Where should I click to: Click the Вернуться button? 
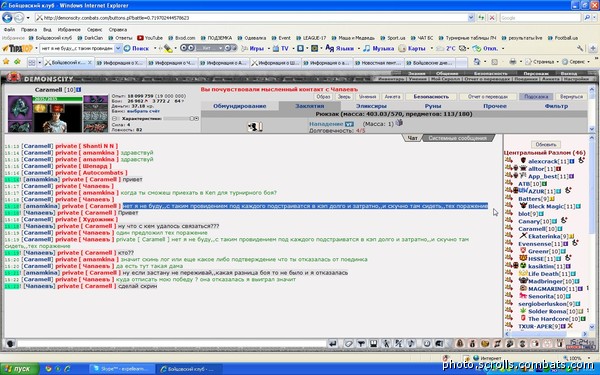click(571, 97)
